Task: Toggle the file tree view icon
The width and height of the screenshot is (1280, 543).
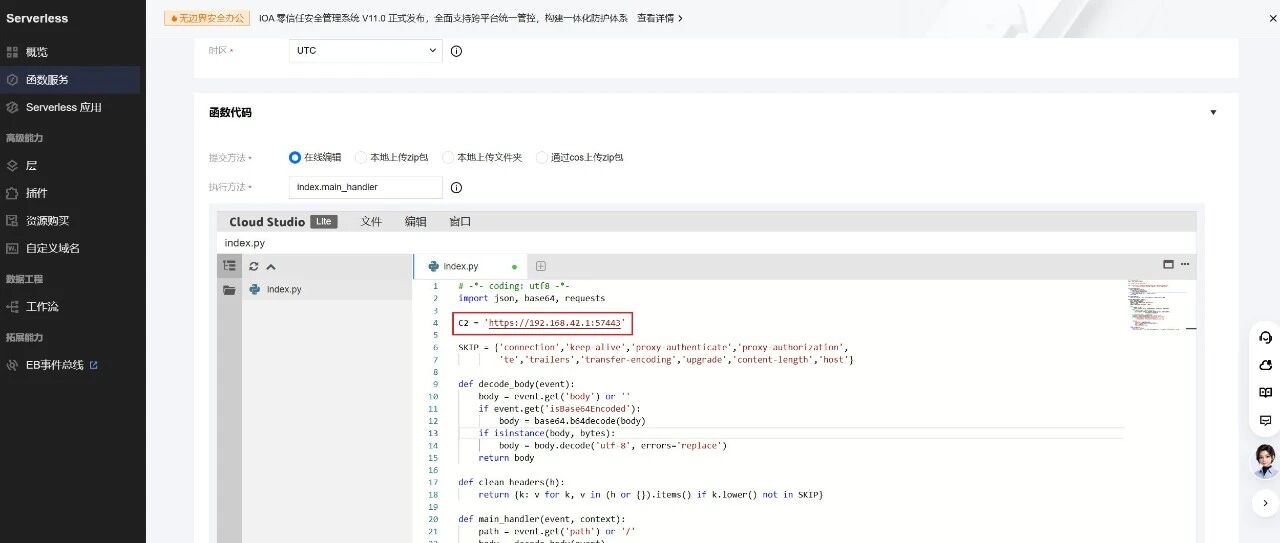Action: [x=230, y=266]
